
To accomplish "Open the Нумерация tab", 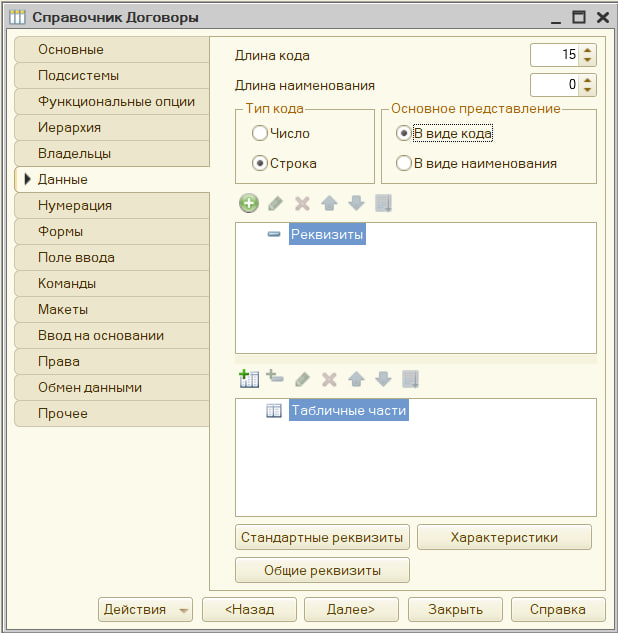I will click(x=112, y=205).
